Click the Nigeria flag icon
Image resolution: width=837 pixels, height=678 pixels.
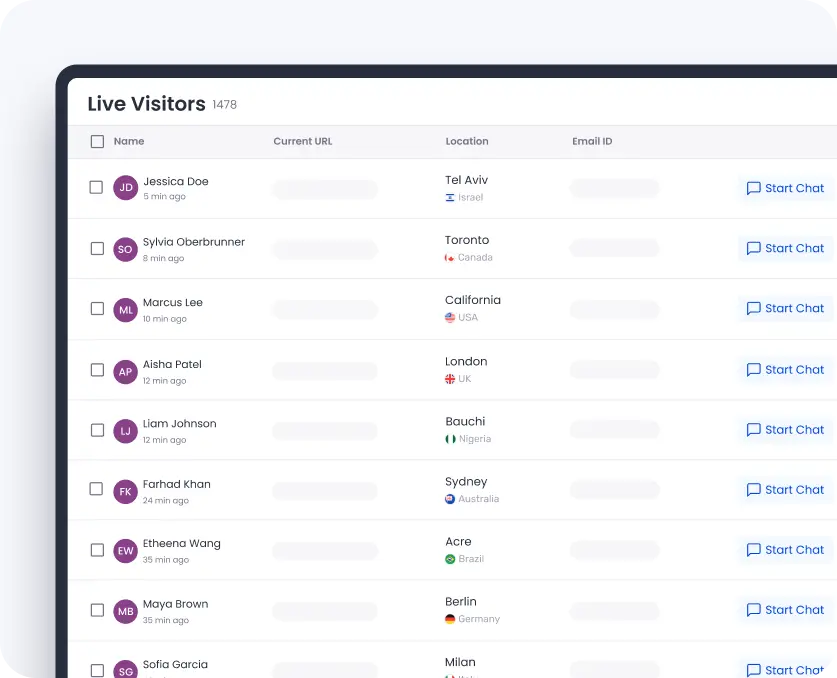pyautogui.click(x=450, y=439)
